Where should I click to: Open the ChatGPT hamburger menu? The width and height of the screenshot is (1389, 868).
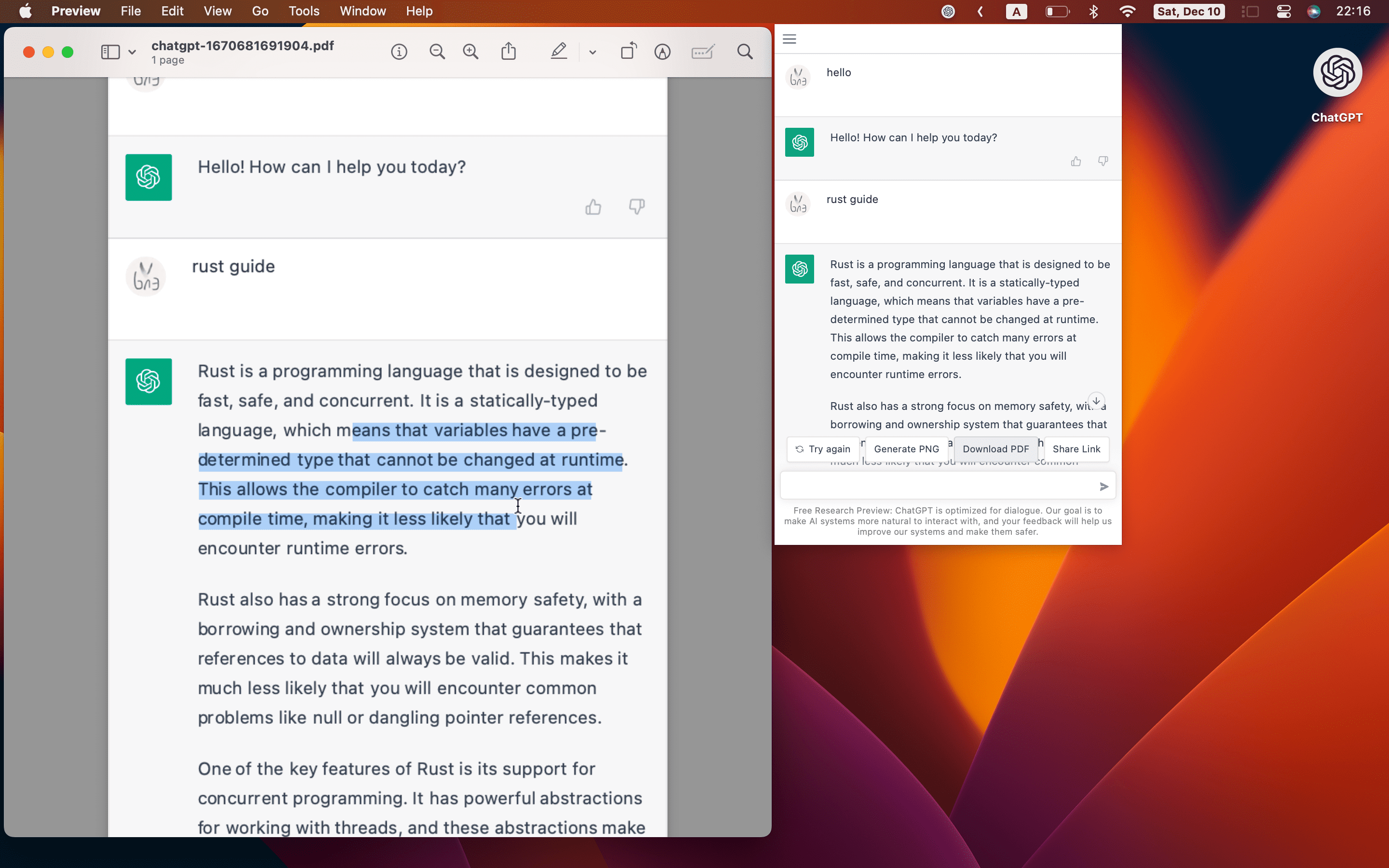tap(789, 39)
